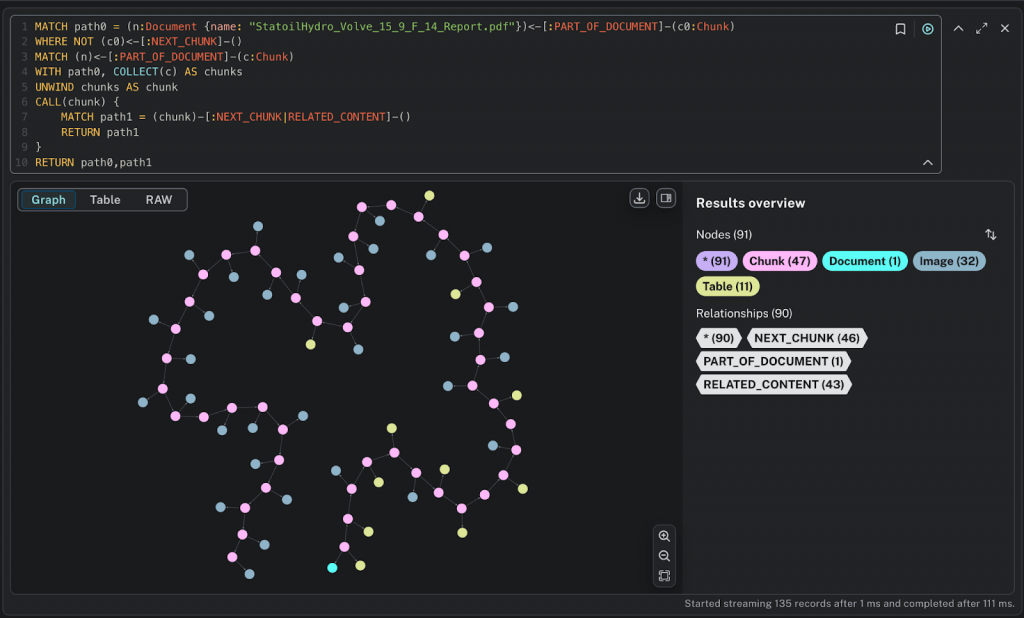Open the RAW results tab
1024x618 pixels.
[x=159, y=200]
